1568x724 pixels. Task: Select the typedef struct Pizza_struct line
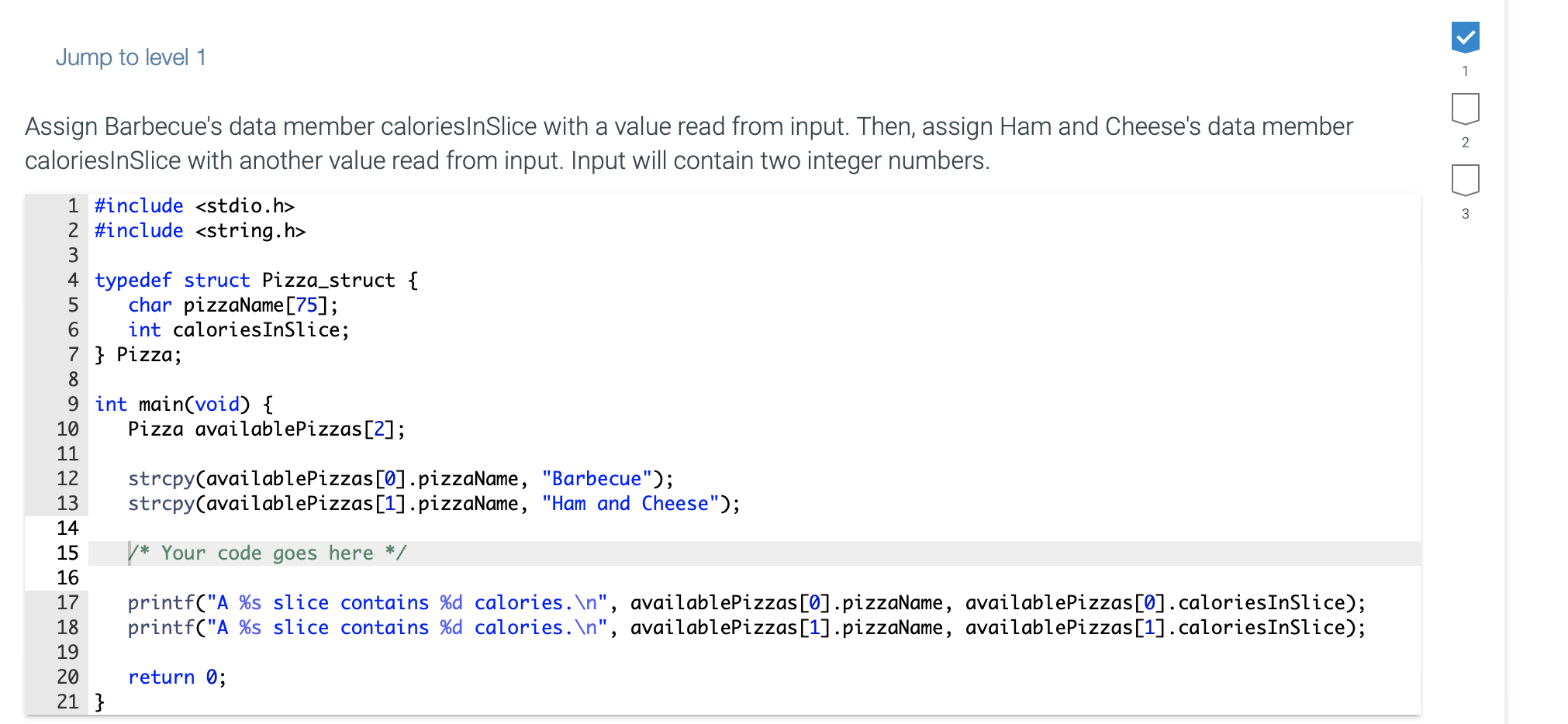point(256,280)
